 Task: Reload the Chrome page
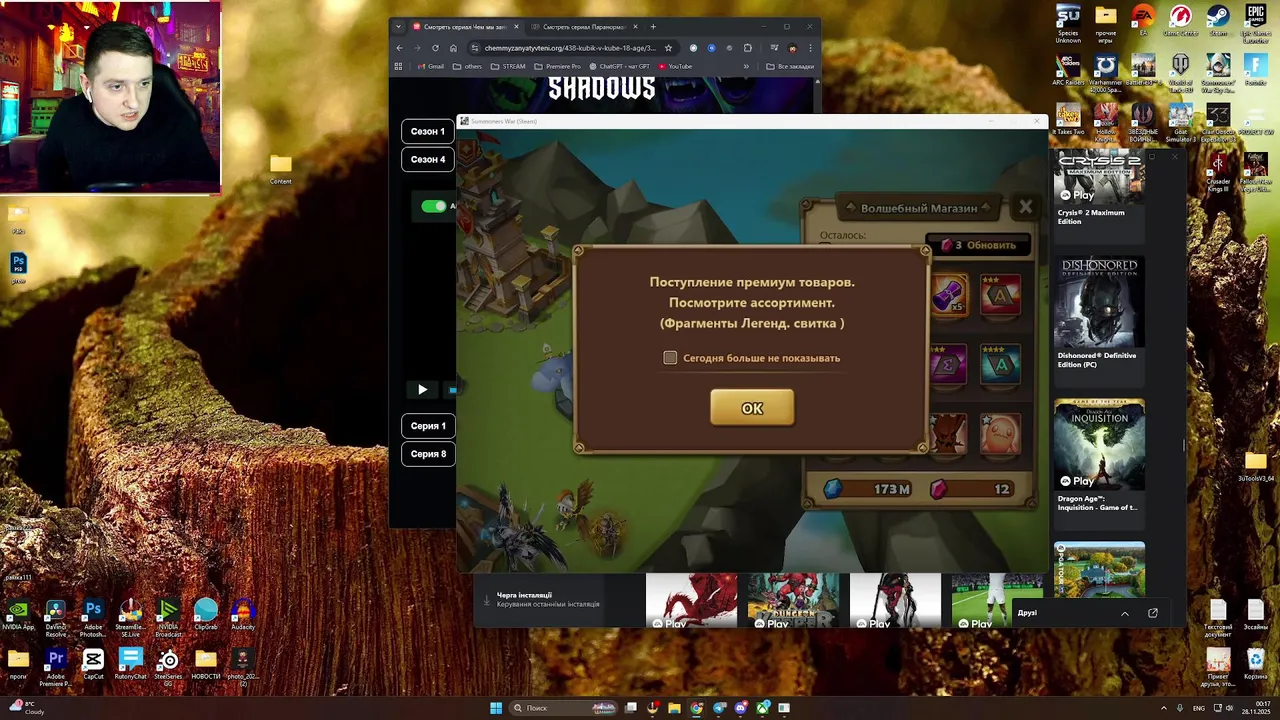435,48
